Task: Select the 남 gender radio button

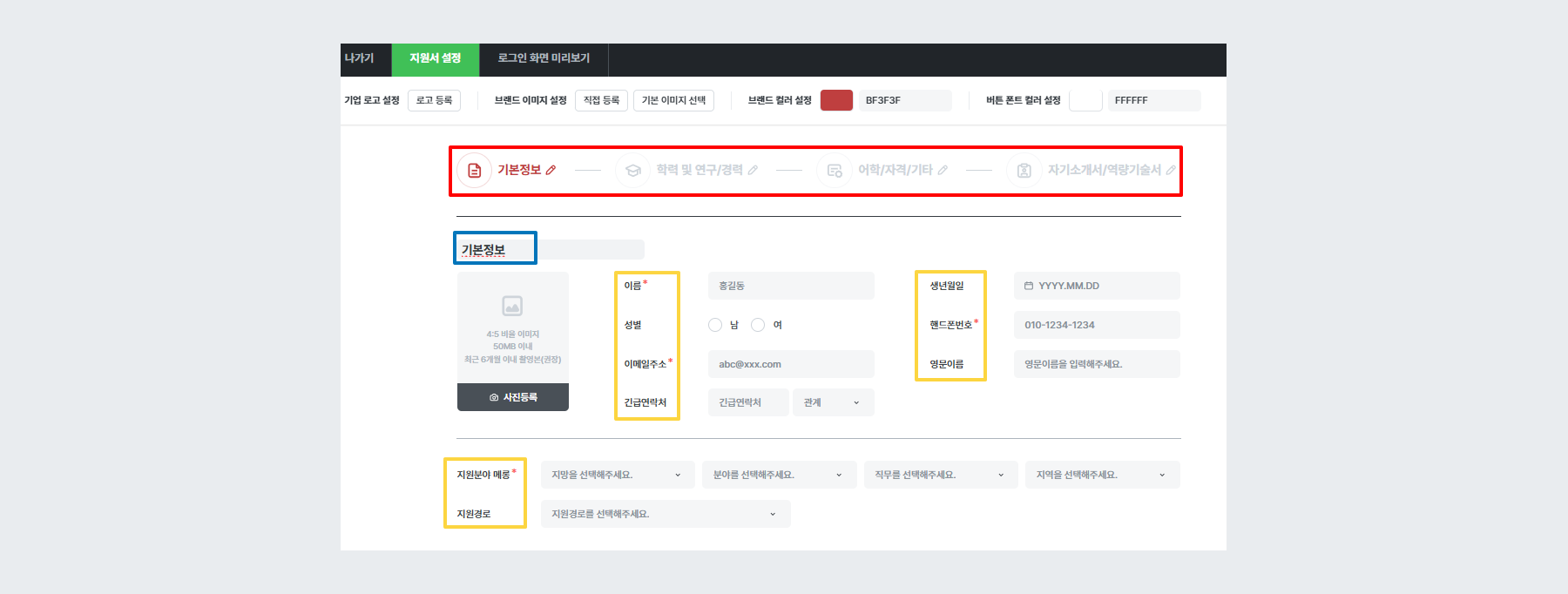Action: pos(715,325)
